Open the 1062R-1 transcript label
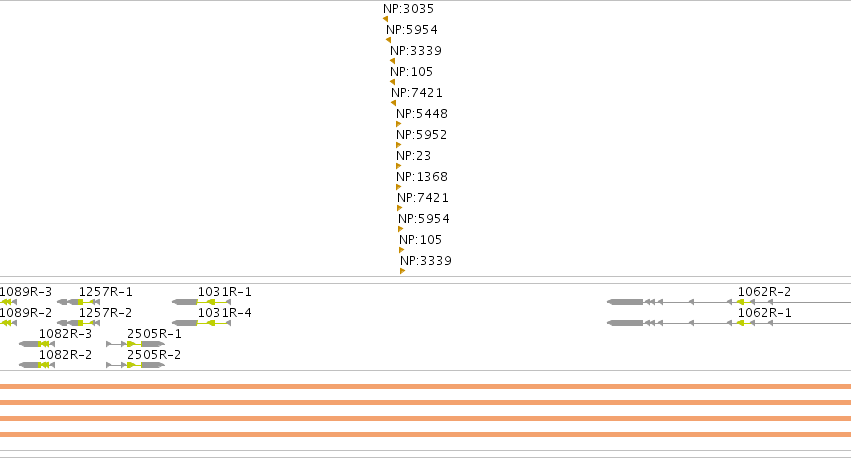 coord(764,313)
